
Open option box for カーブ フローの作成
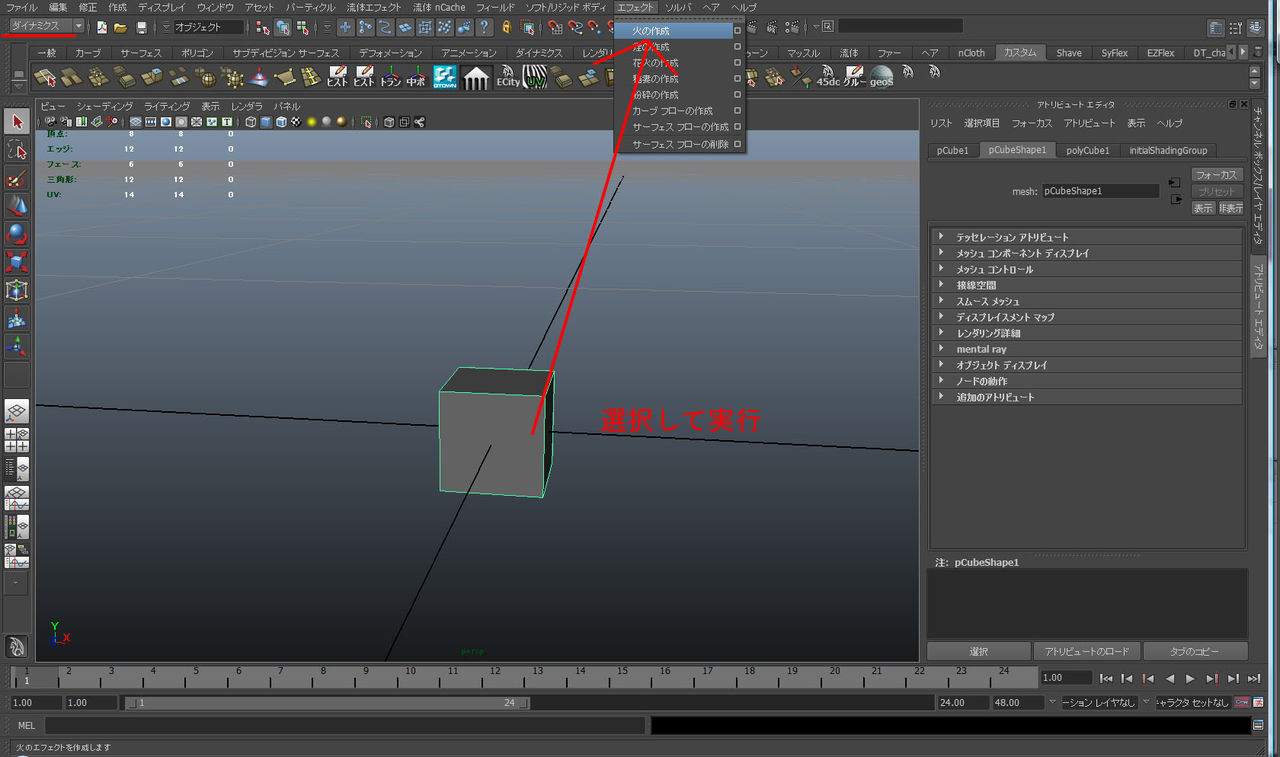click(737, 111)
